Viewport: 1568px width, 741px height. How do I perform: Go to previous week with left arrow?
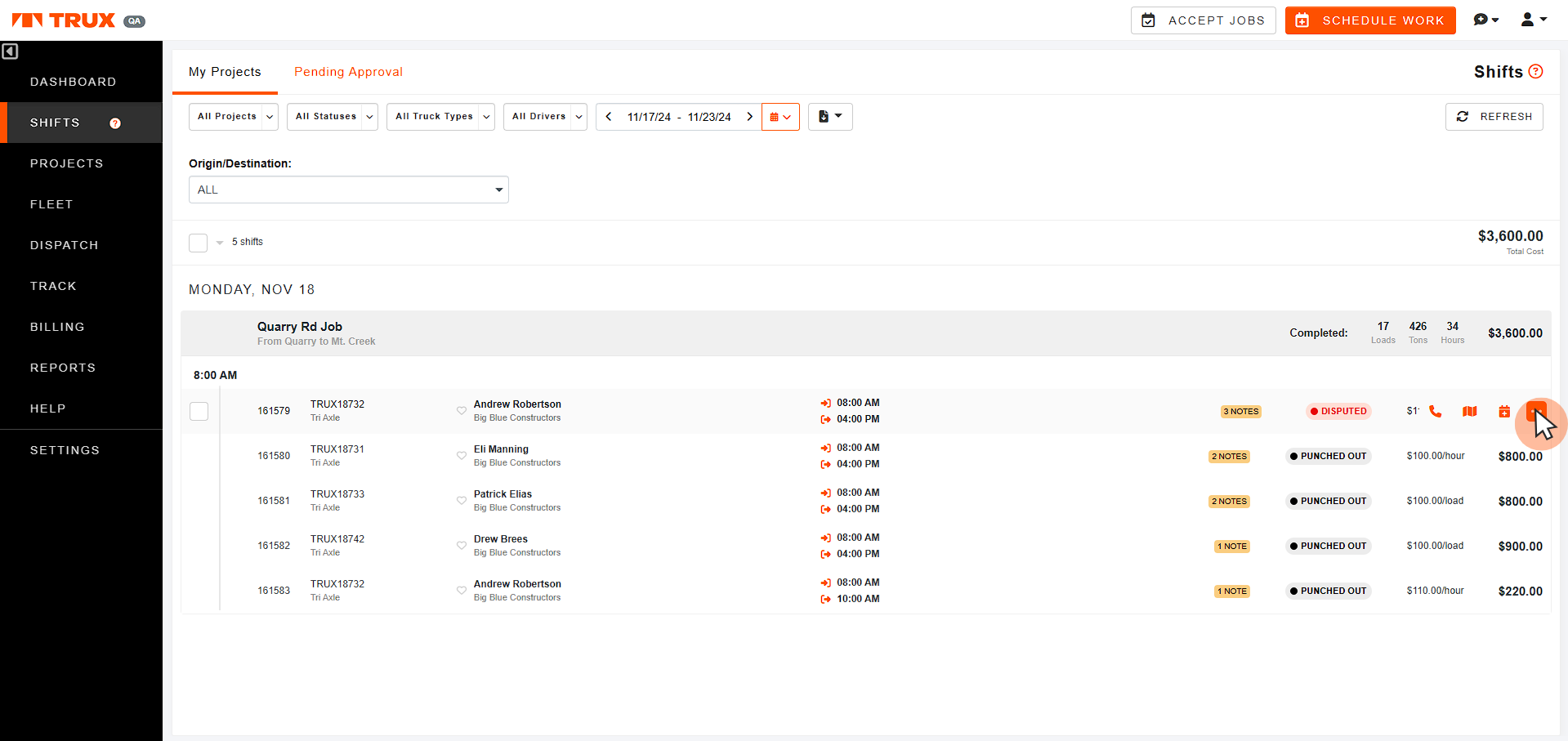click(609, 117)
